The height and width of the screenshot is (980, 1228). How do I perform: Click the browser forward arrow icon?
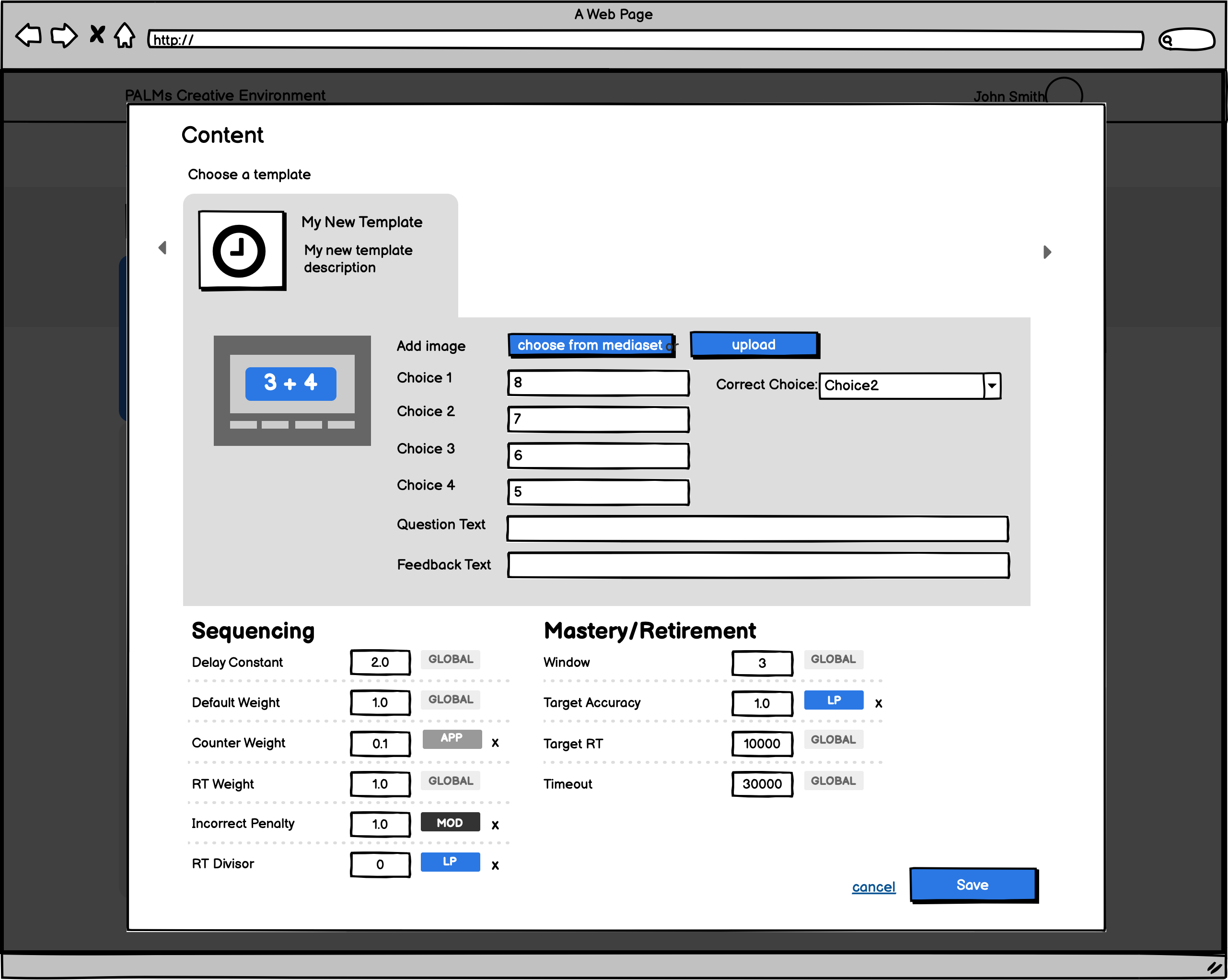(64, 35)
